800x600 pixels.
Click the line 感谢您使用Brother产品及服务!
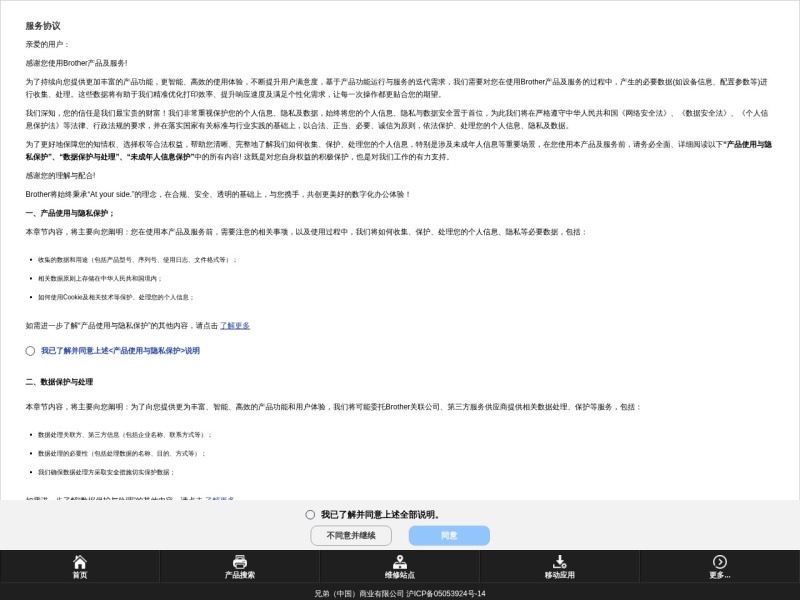click(x=77, y=63)
